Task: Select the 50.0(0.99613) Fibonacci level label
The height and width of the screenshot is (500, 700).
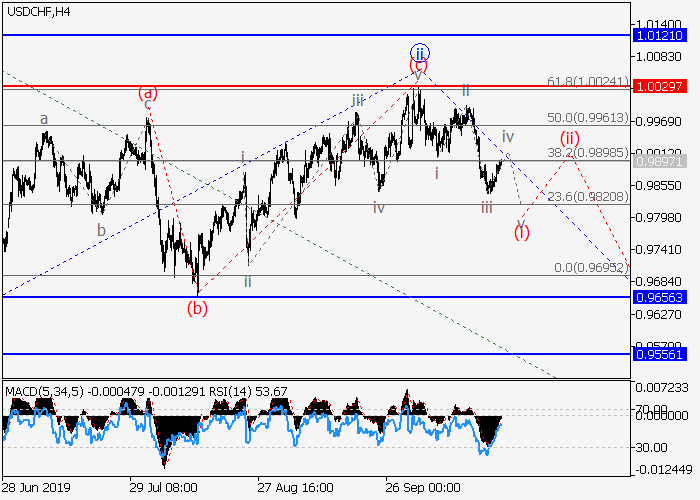Action: tap(588, 118)
